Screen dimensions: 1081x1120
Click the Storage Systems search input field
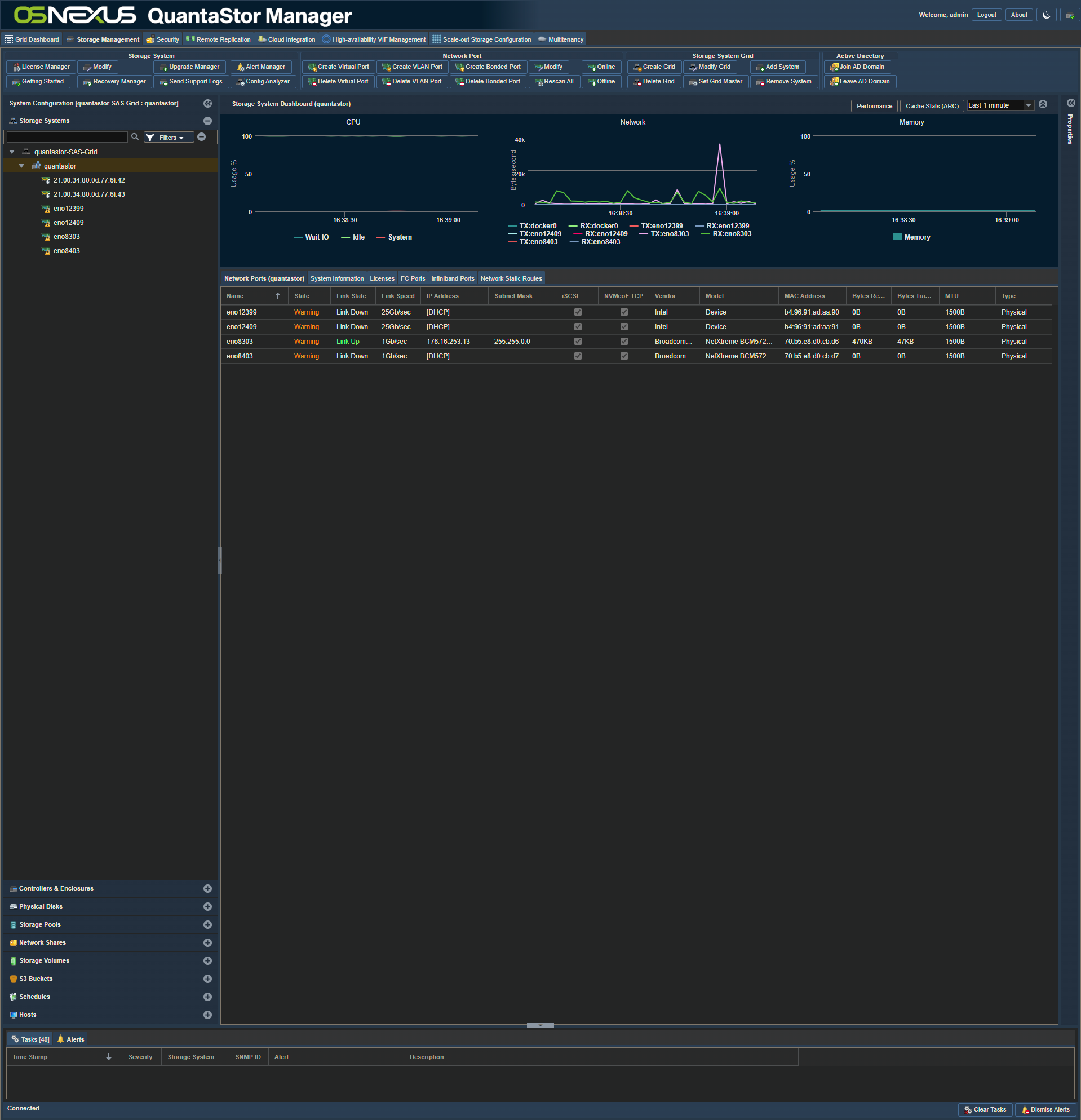[67, 137]
